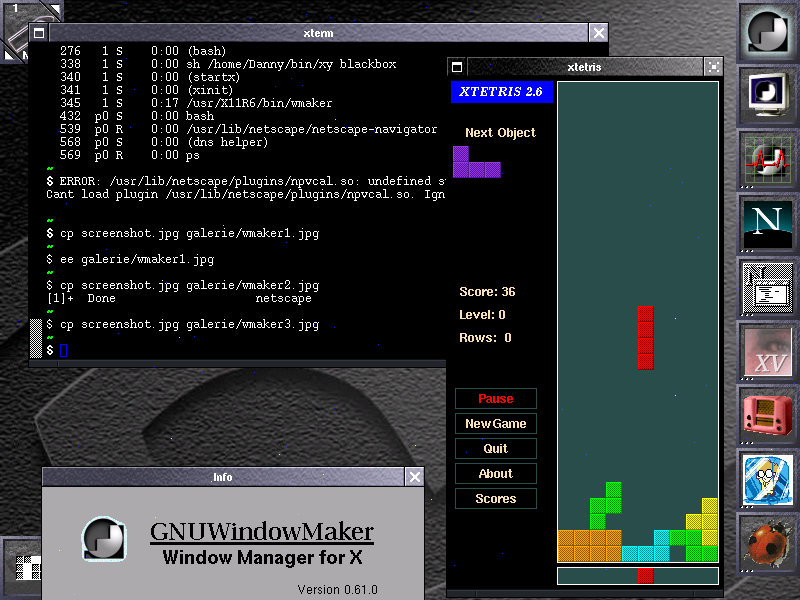Launch the heartbeat graph monitor dock icon
The image size is (800, 600).
[x=767, y=159]
